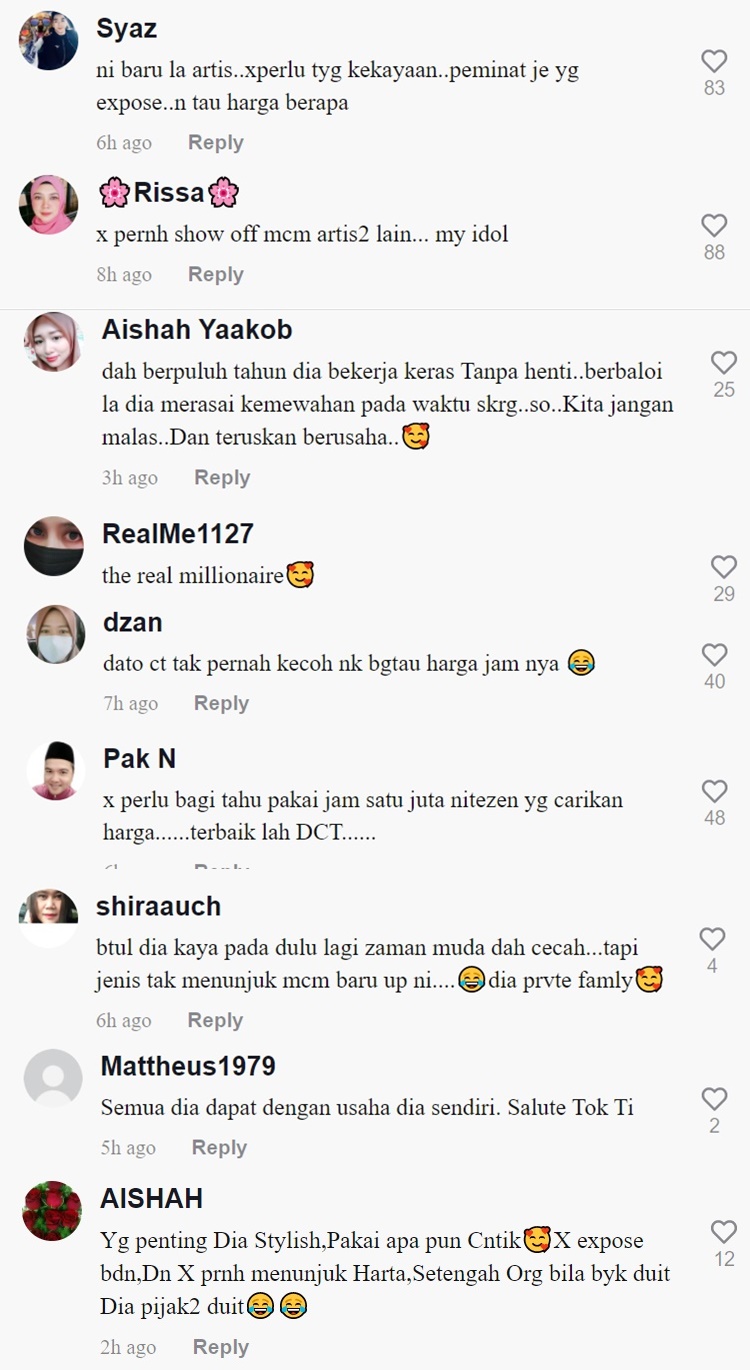Reply to dzan's comment
Viewport: 750px width, 1370px height.
(222, 704)
